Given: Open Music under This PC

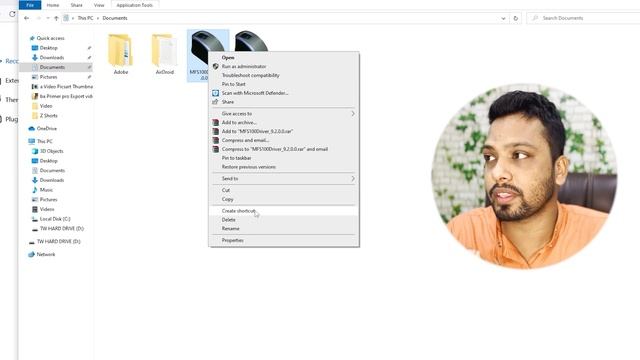Looking at the screenshot, I should tap(46, 190).
